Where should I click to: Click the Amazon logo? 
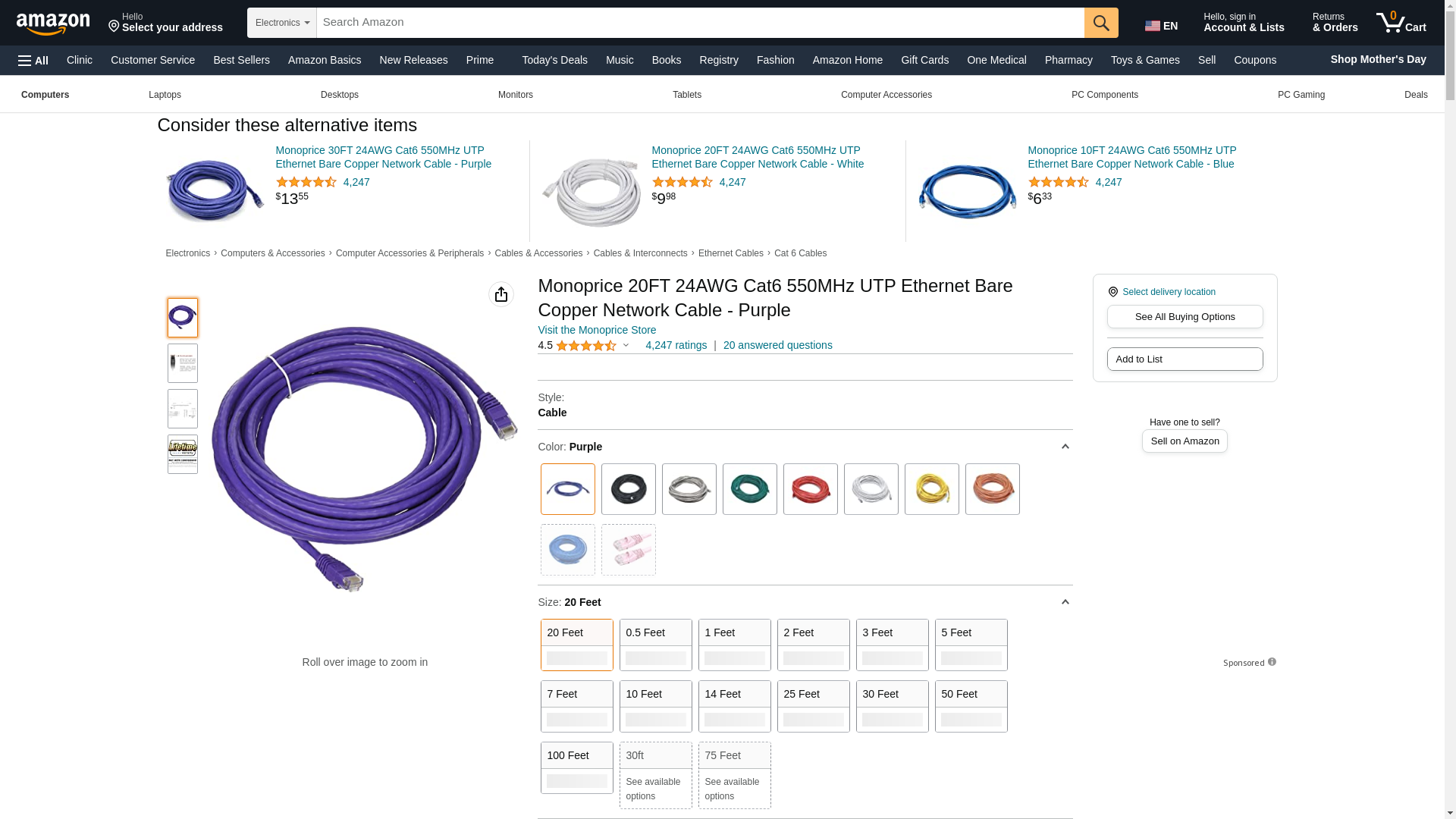53,24
